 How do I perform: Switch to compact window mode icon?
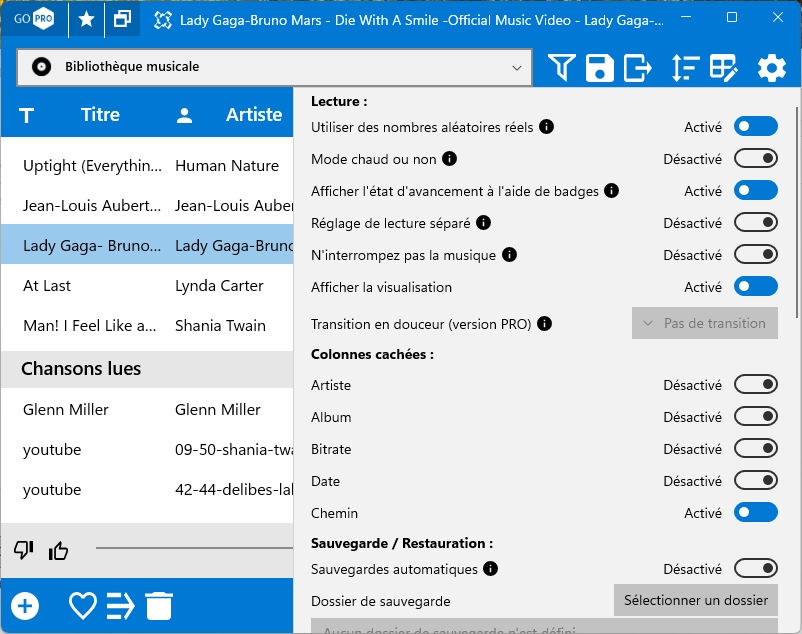tap(122, 19)
